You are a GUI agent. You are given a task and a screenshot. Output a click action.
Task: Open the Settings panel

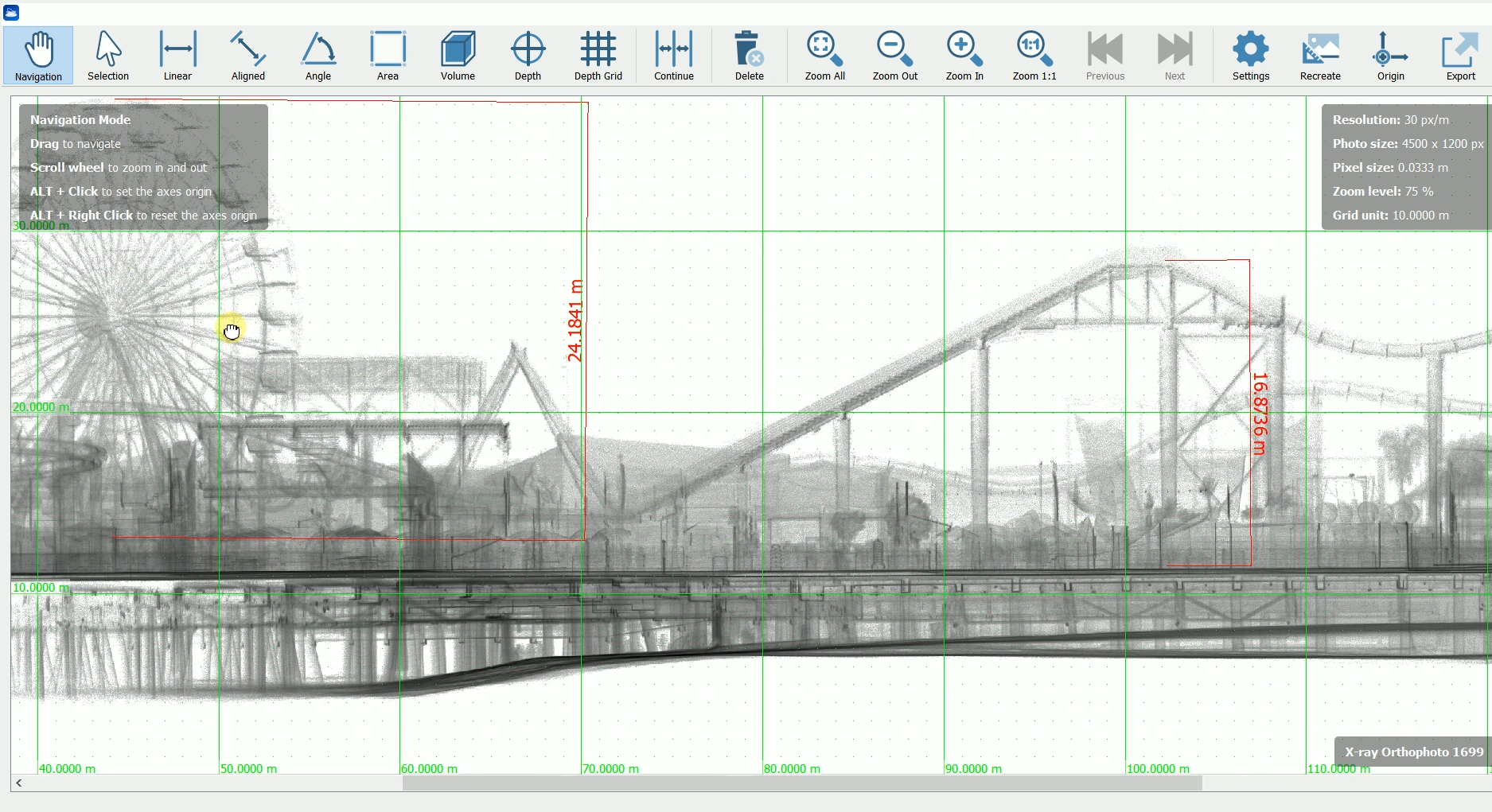click(1250, 54)
